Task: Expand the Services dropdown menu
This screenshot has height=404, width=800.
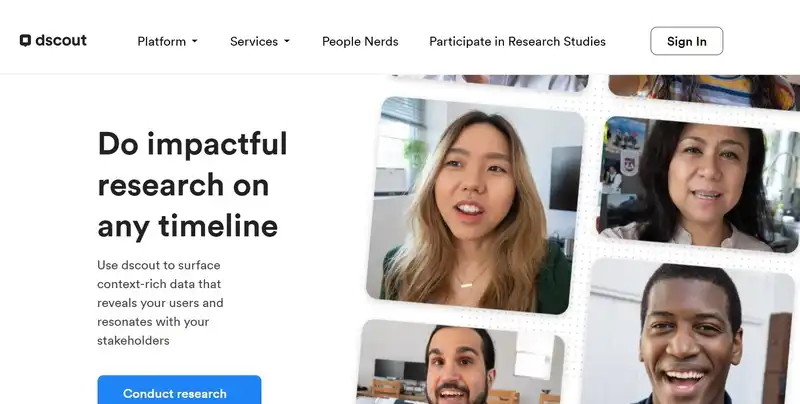Action: coord(260,41)
